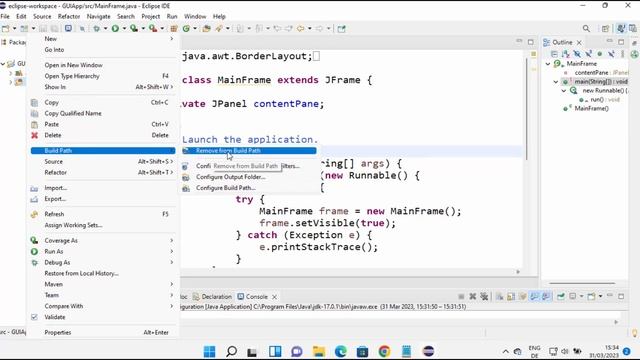Viewport: 640px width, 360px height.
Task: Collapse main(String[]) node in Outline
Action: pos(556,82)
